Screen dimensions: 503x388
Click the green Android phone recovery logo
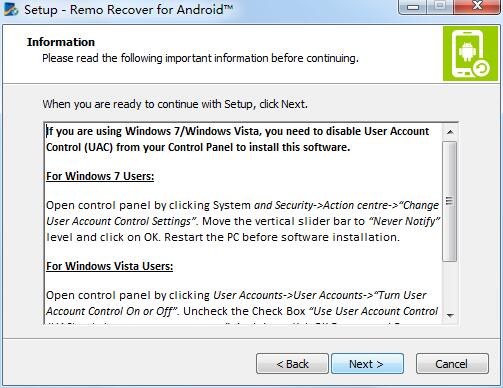tap(470, 53)
